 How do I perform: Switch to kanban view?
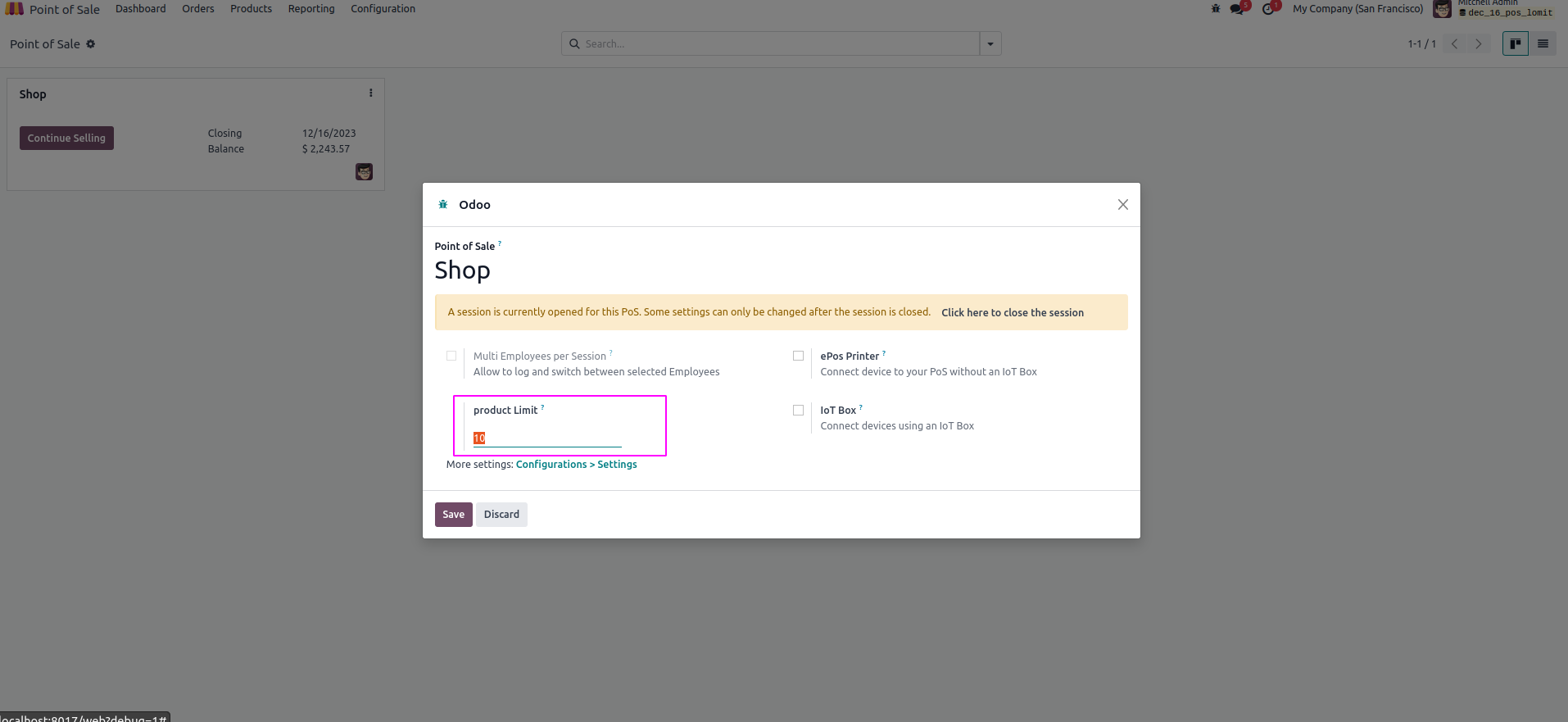(x=1516, y=43)
